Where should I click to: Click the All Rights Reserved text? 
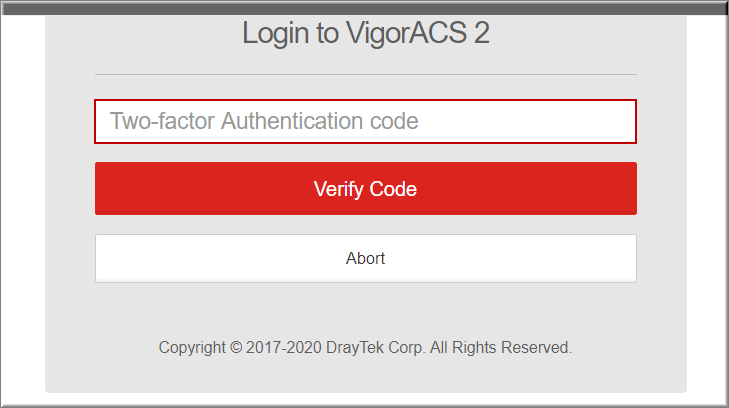(501, 348)
